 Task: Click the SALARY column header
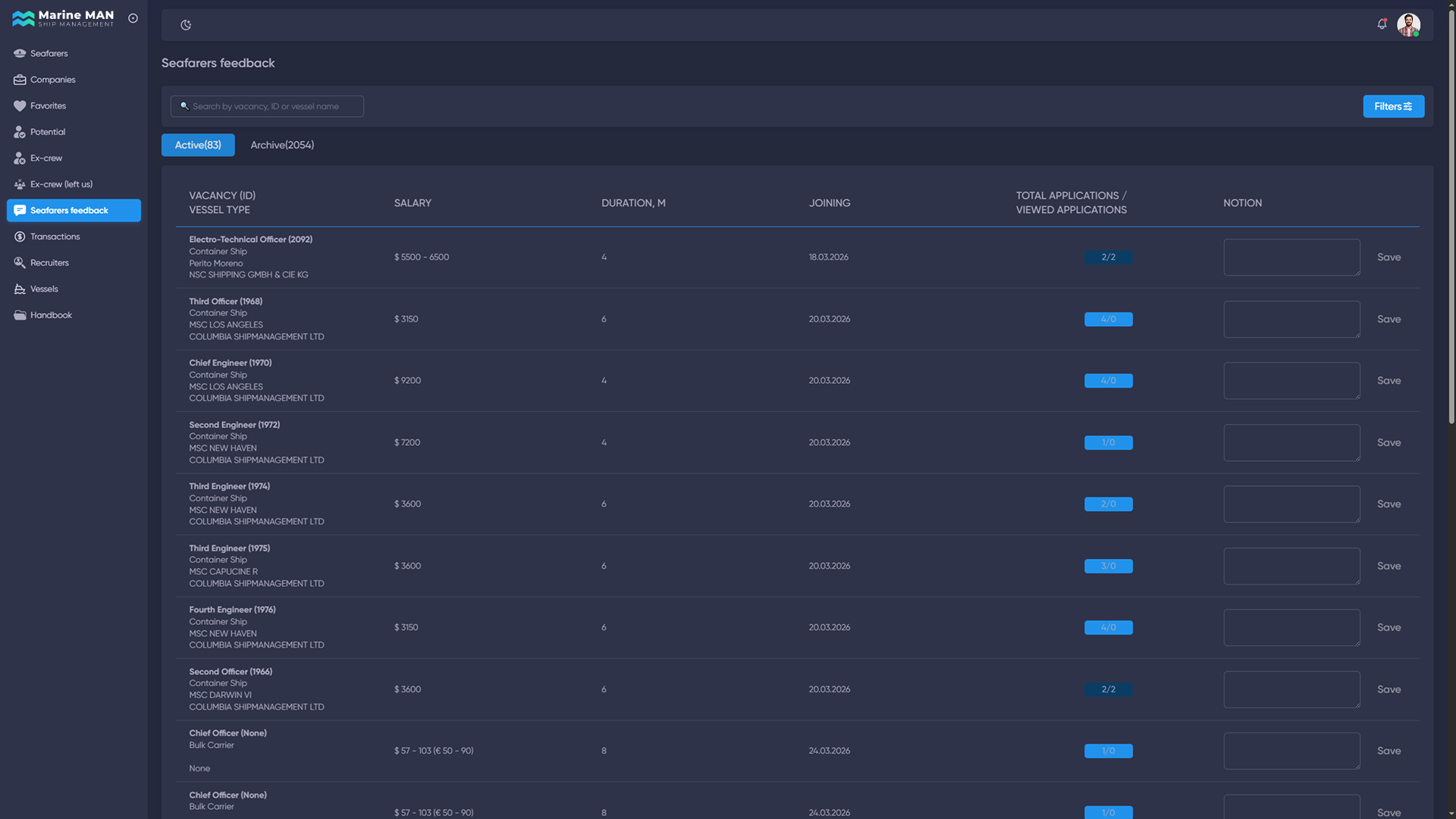(x=413, y=203)
